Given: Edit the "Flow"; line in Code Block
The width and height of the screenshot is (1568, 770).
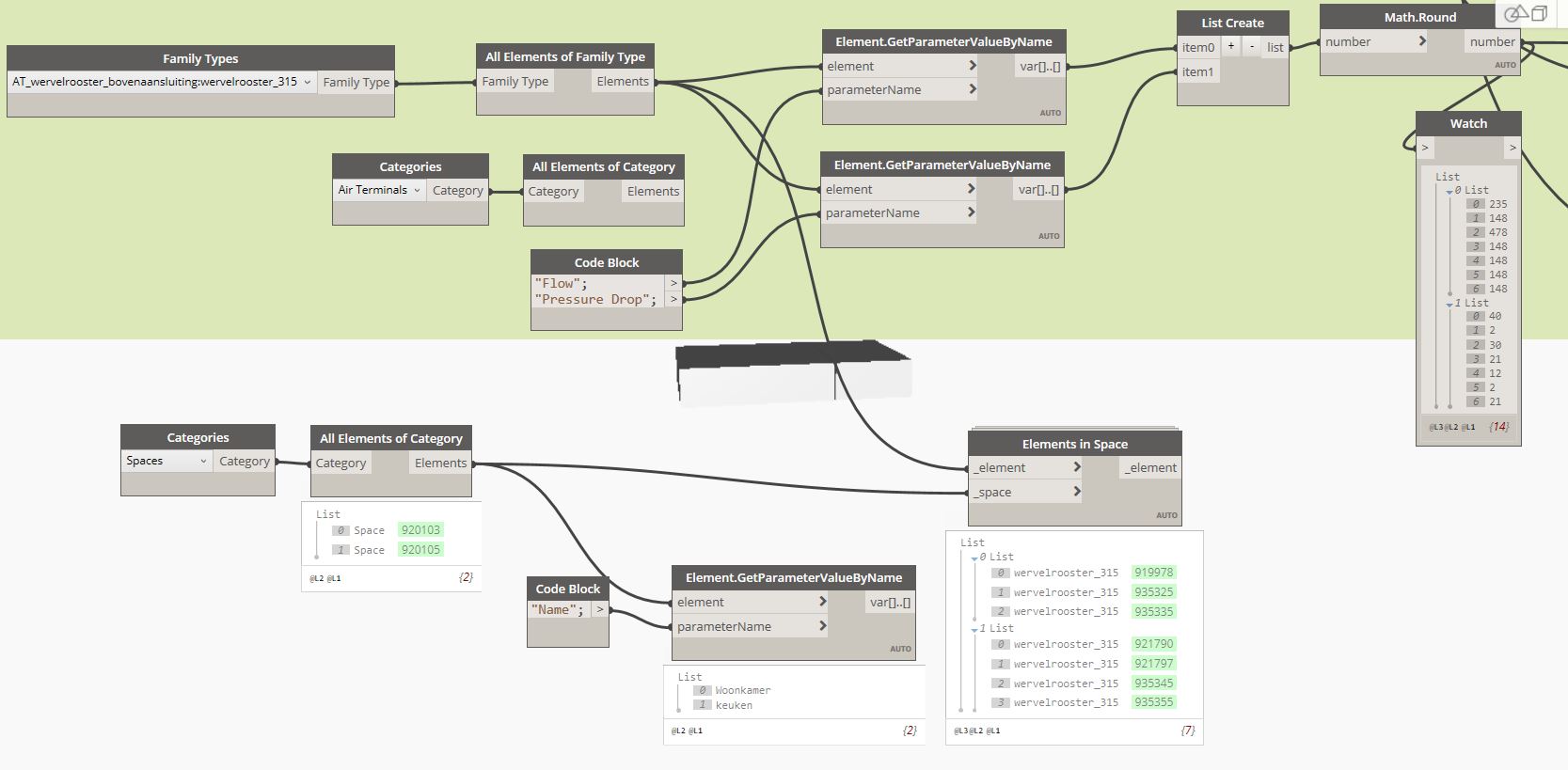Looking at the screenshot, I should [562, 283].
